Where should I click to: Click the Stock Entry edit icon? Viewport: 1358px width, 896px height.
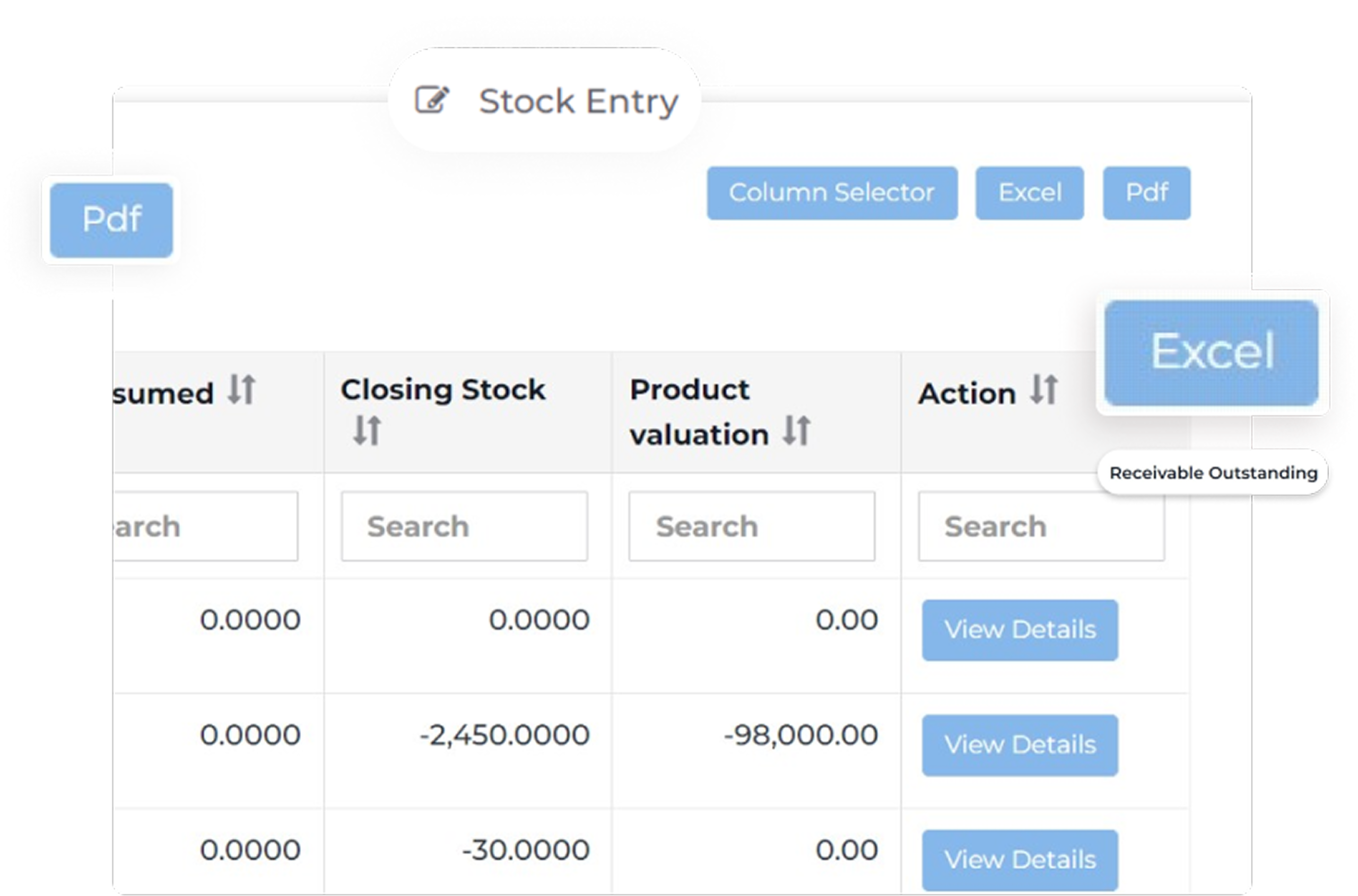click(432, 101)
